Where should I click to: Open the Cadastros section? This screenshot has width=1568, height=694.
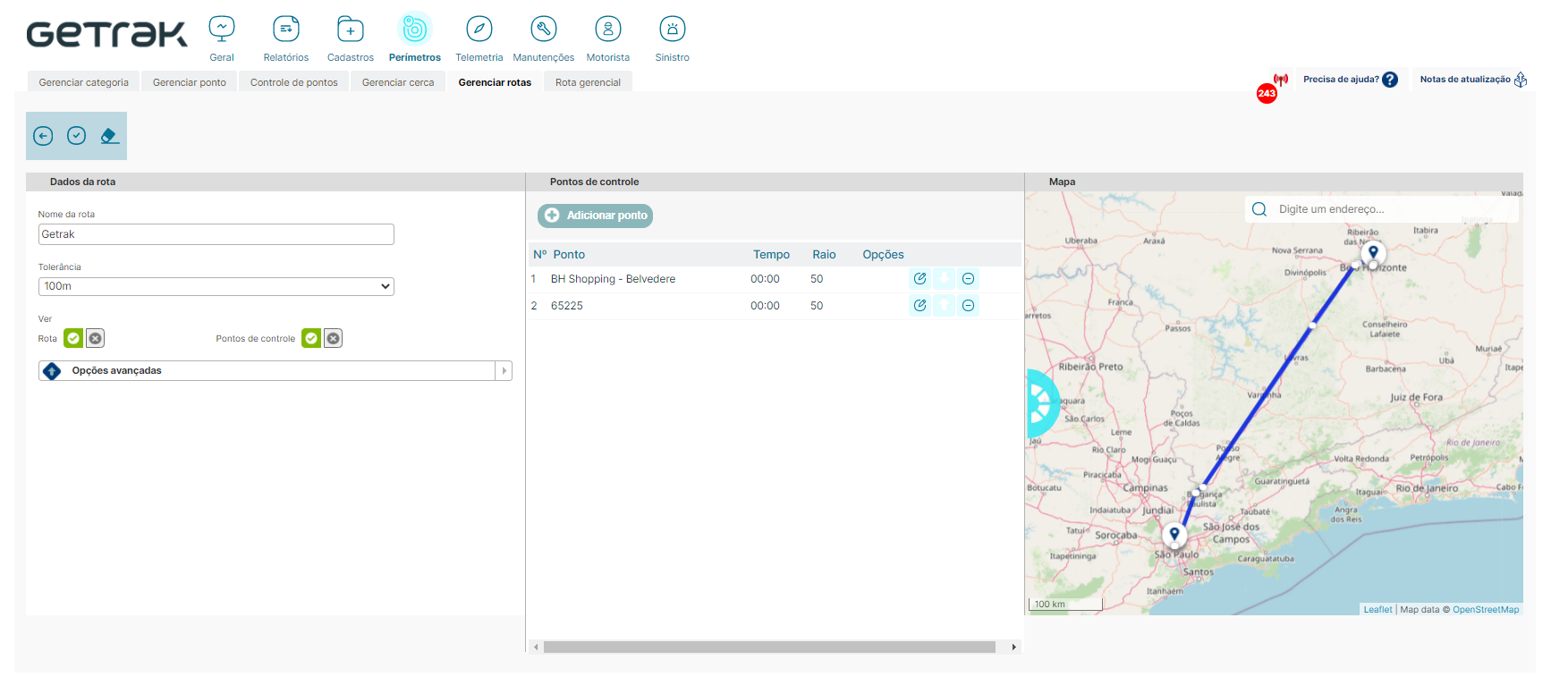tap(351, 29)
